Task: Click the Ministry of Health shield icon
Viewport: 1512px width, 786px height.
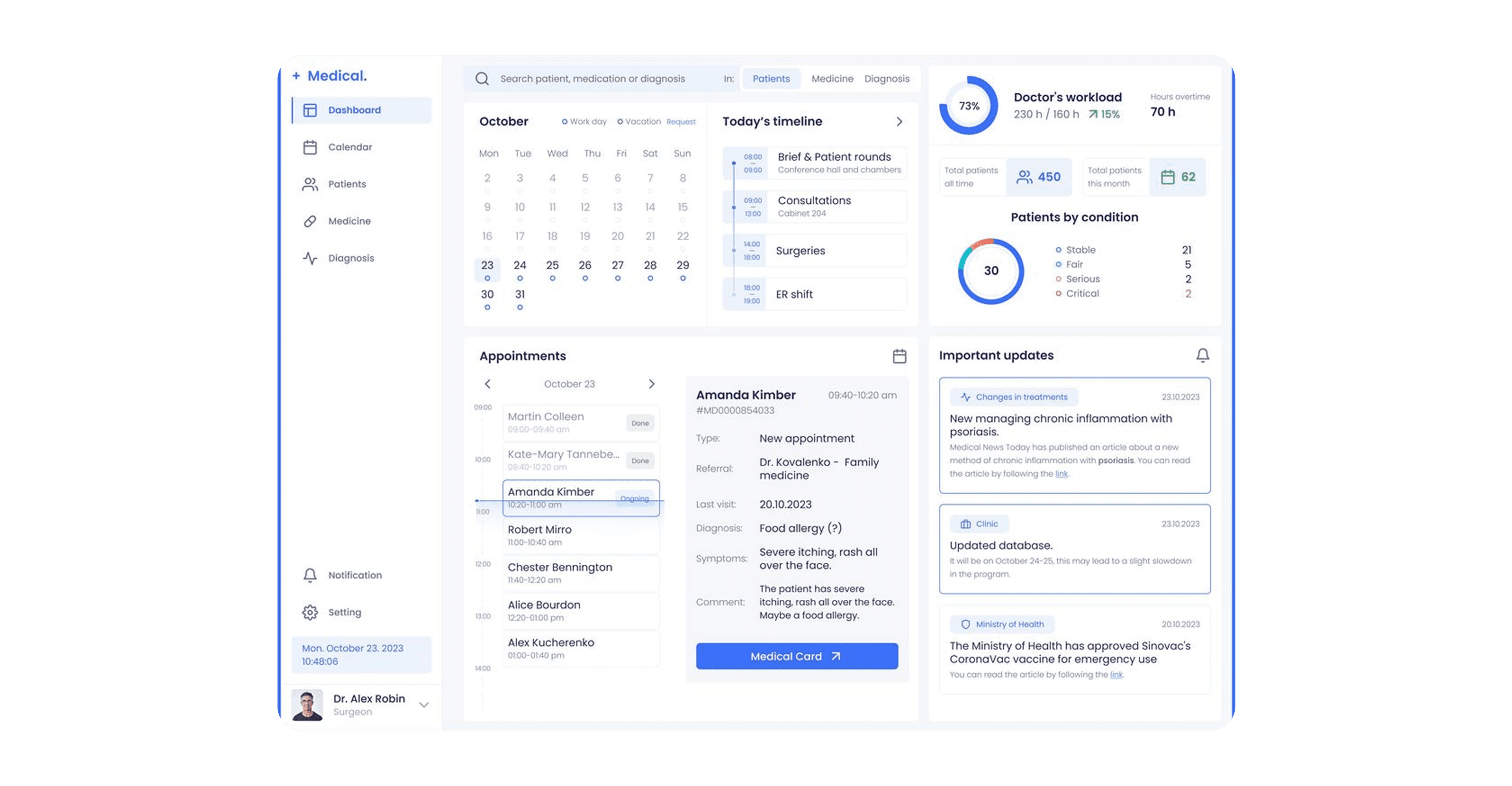Action: tap(965, 625)
